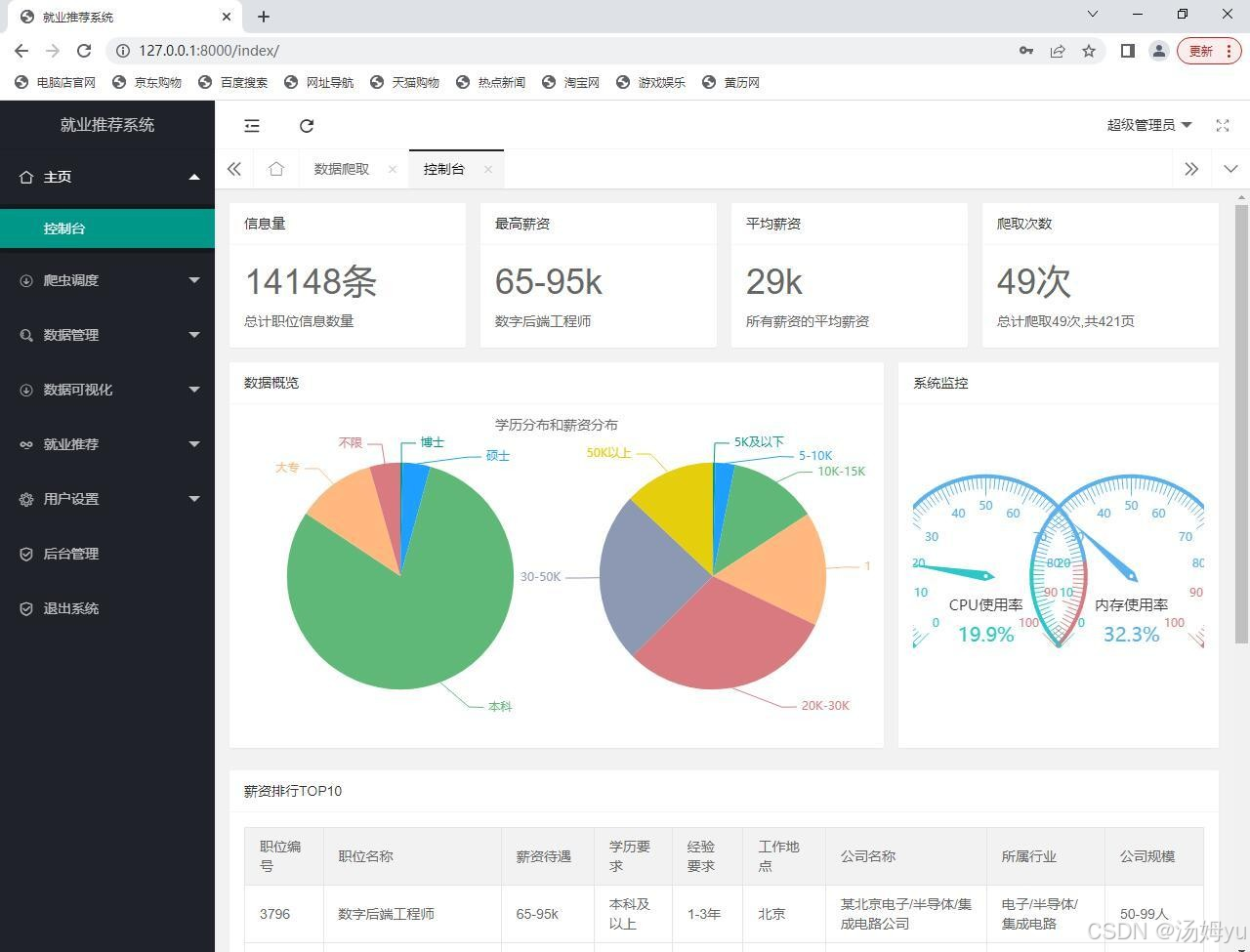Open the tab list down chevron

point(1229,168)
